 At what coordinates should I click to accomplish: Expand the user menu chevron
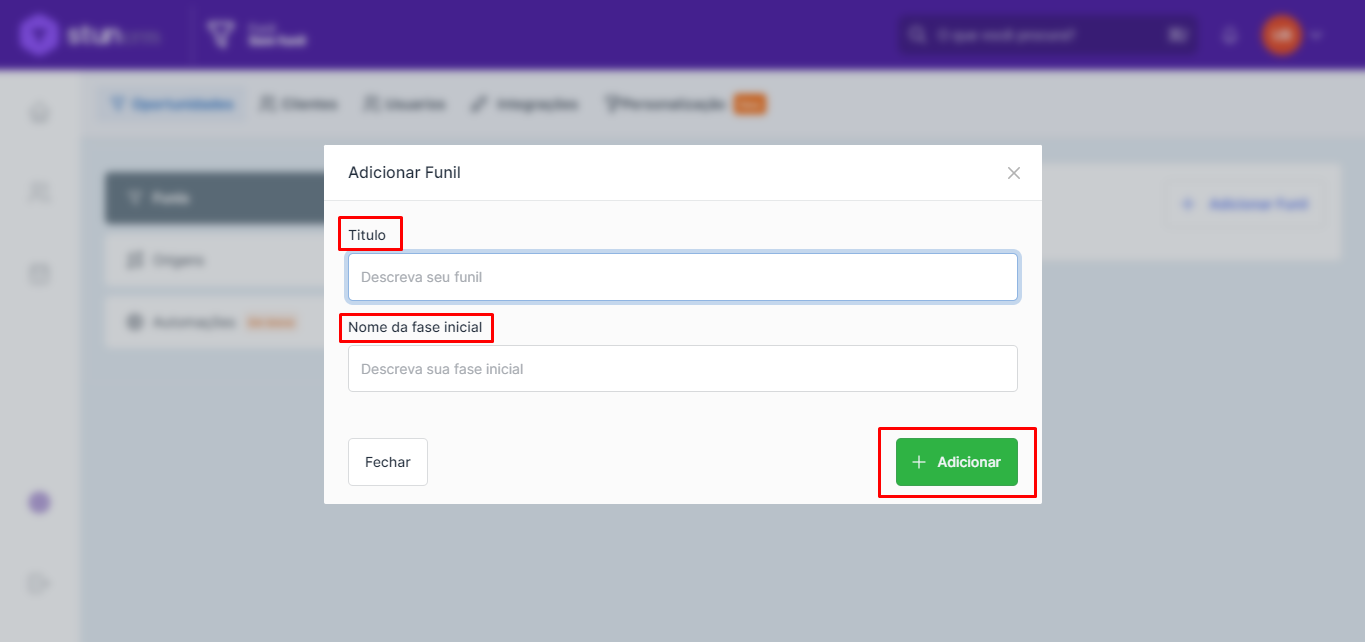pyautogui.click(x=1316, y=35)
